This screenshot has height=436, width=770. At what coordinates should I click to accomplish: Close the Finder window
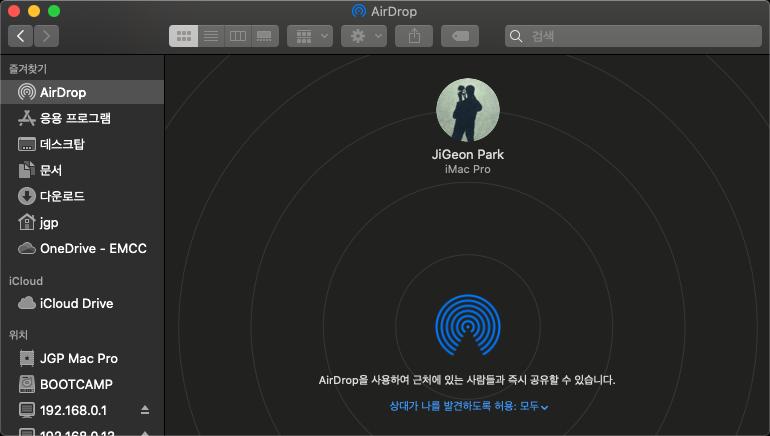[x=14, y=11]
